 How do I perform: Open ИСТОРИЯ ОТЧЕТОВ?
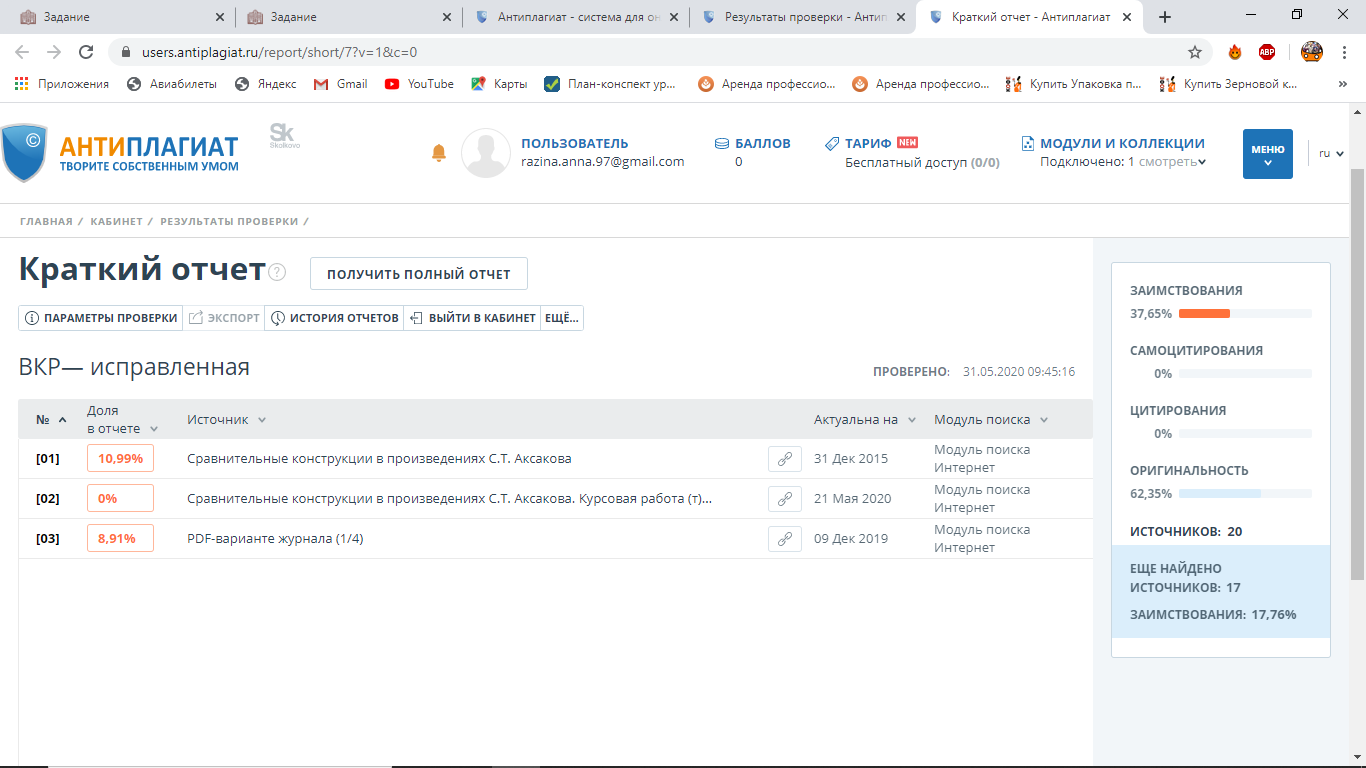coord(334,318)
